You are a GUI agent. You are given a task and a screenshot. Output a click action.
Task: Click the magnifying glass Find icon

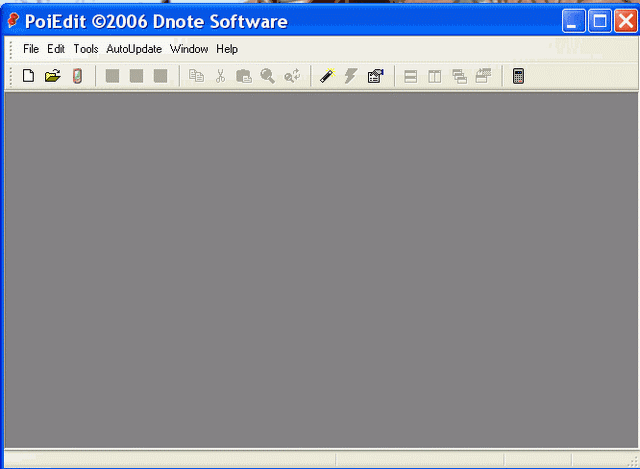pos(268,76)
